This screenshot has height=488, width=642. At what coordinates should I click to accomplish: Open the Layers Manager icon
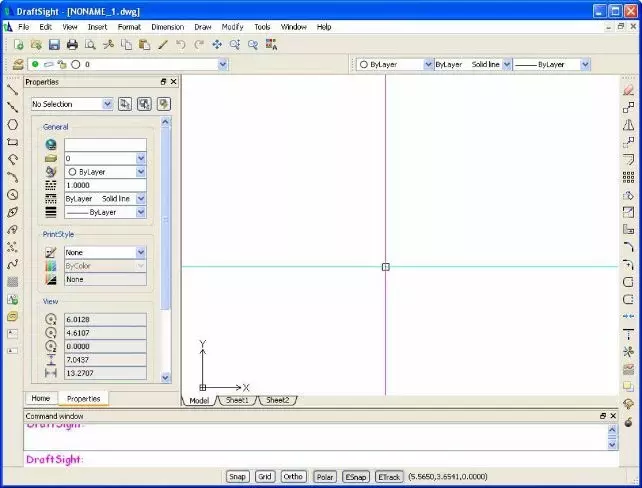pyautogui.click(x=18, y=64)
